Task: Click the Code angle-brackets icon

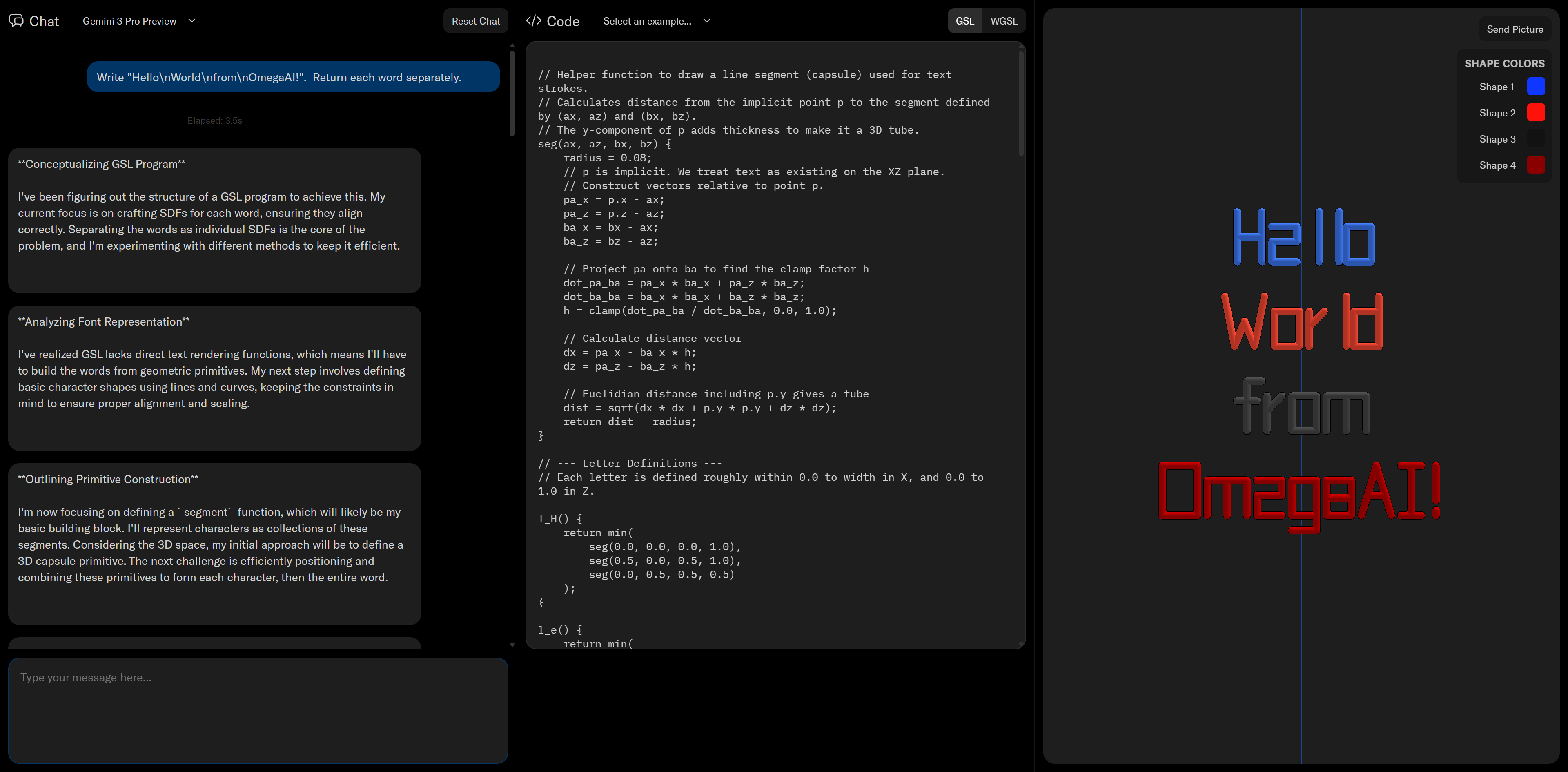Action: coord(533,21)
